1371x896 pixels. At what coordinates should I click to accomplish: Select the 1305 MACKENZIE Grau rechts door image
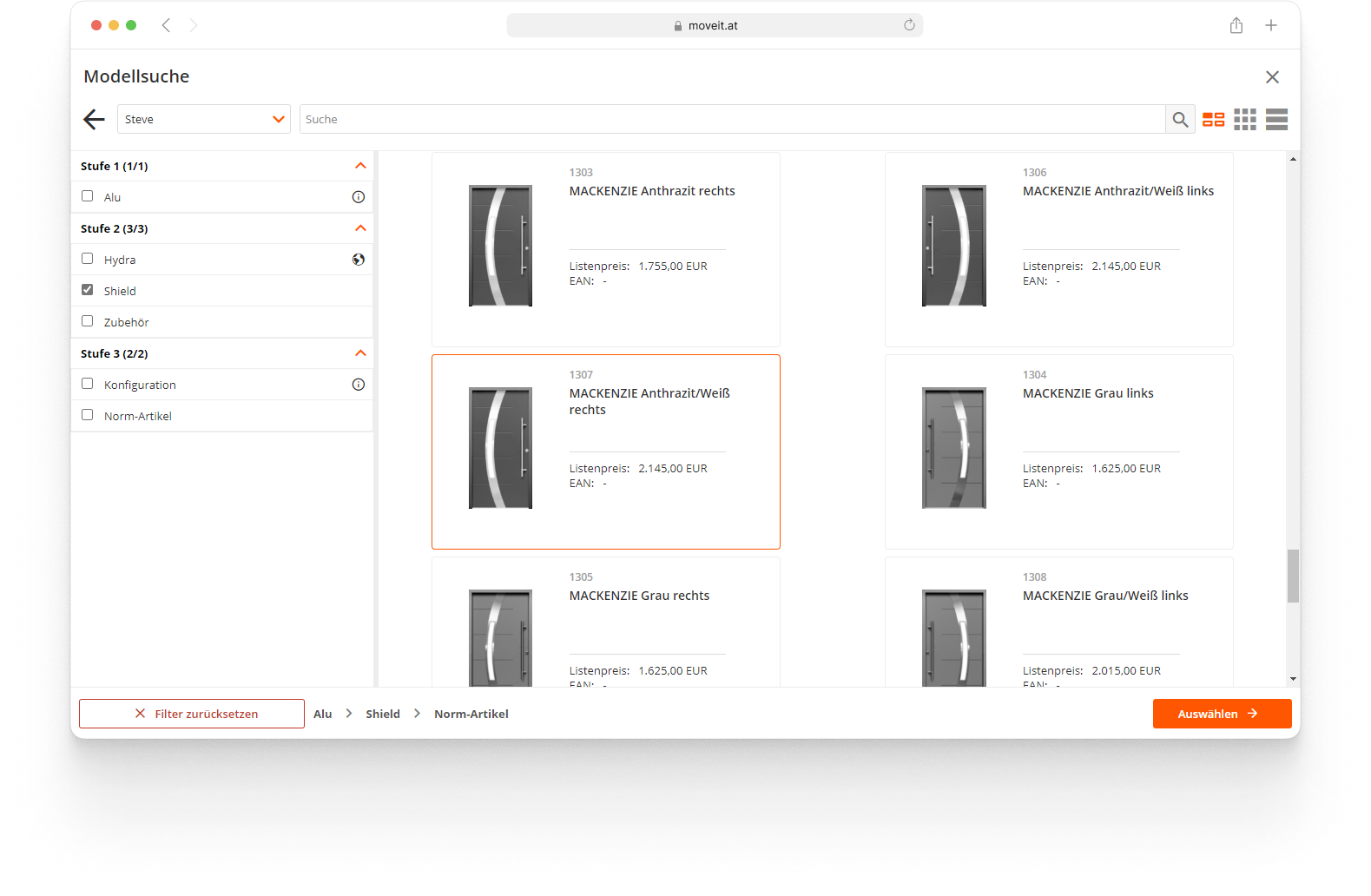click(500, 638)
